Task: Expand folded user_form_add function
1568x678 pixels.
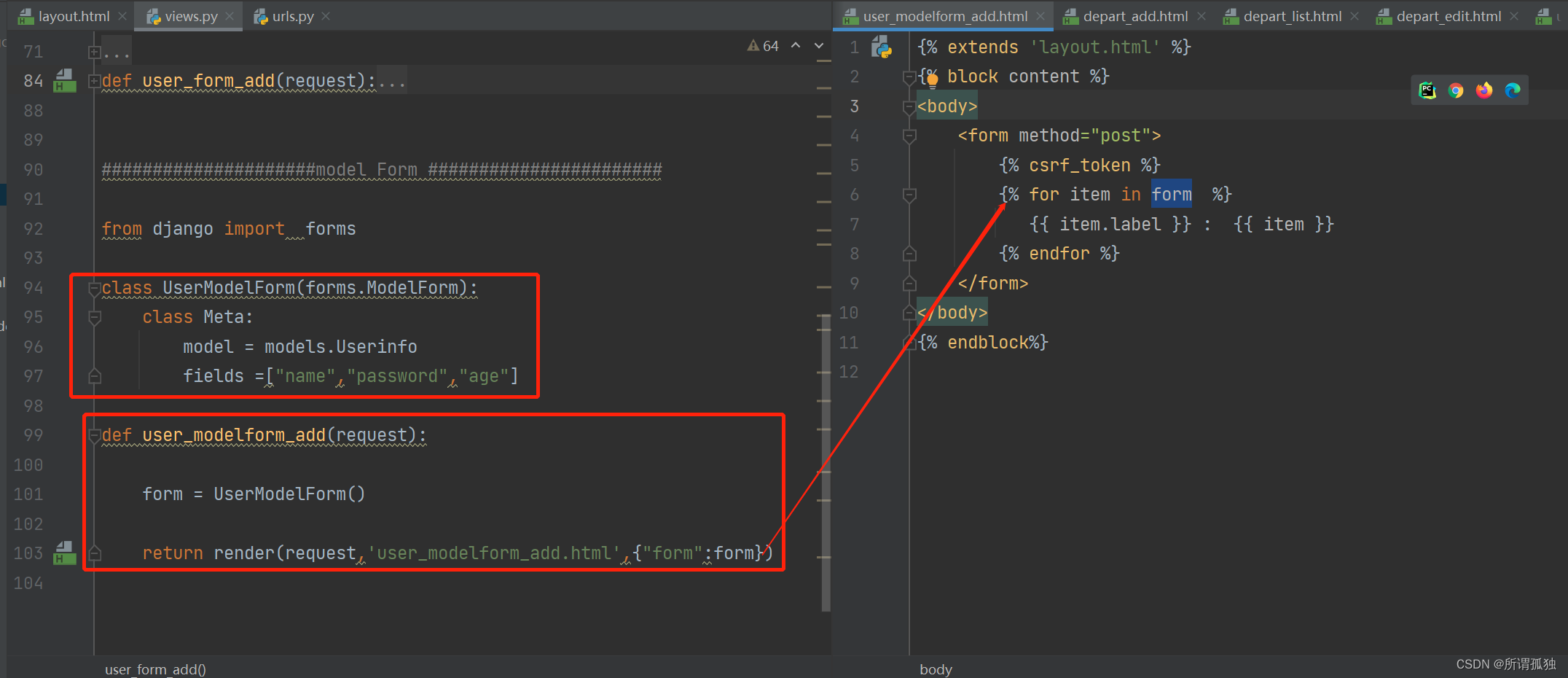Action: [x=94, y=81]
